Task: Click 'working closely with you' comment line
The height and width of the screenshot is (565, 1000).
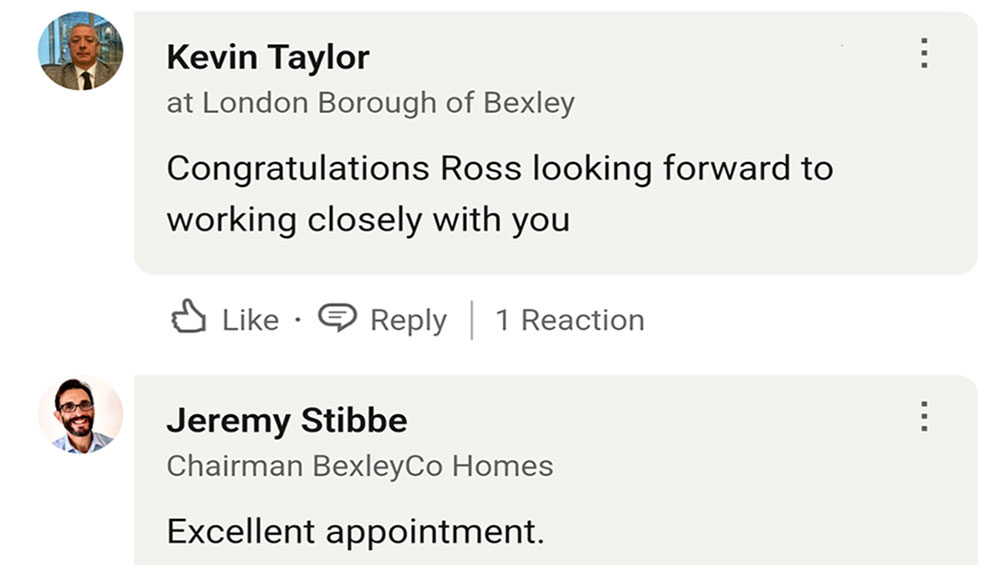Action: (x=368, y=219)
